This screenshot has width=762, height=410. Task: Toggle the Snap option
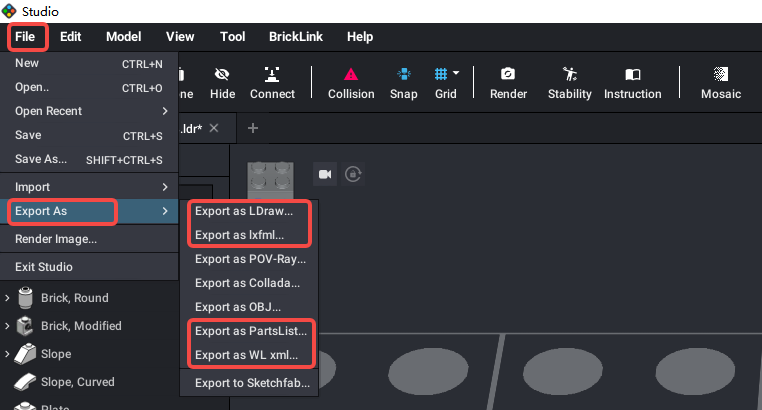point(403,83)
